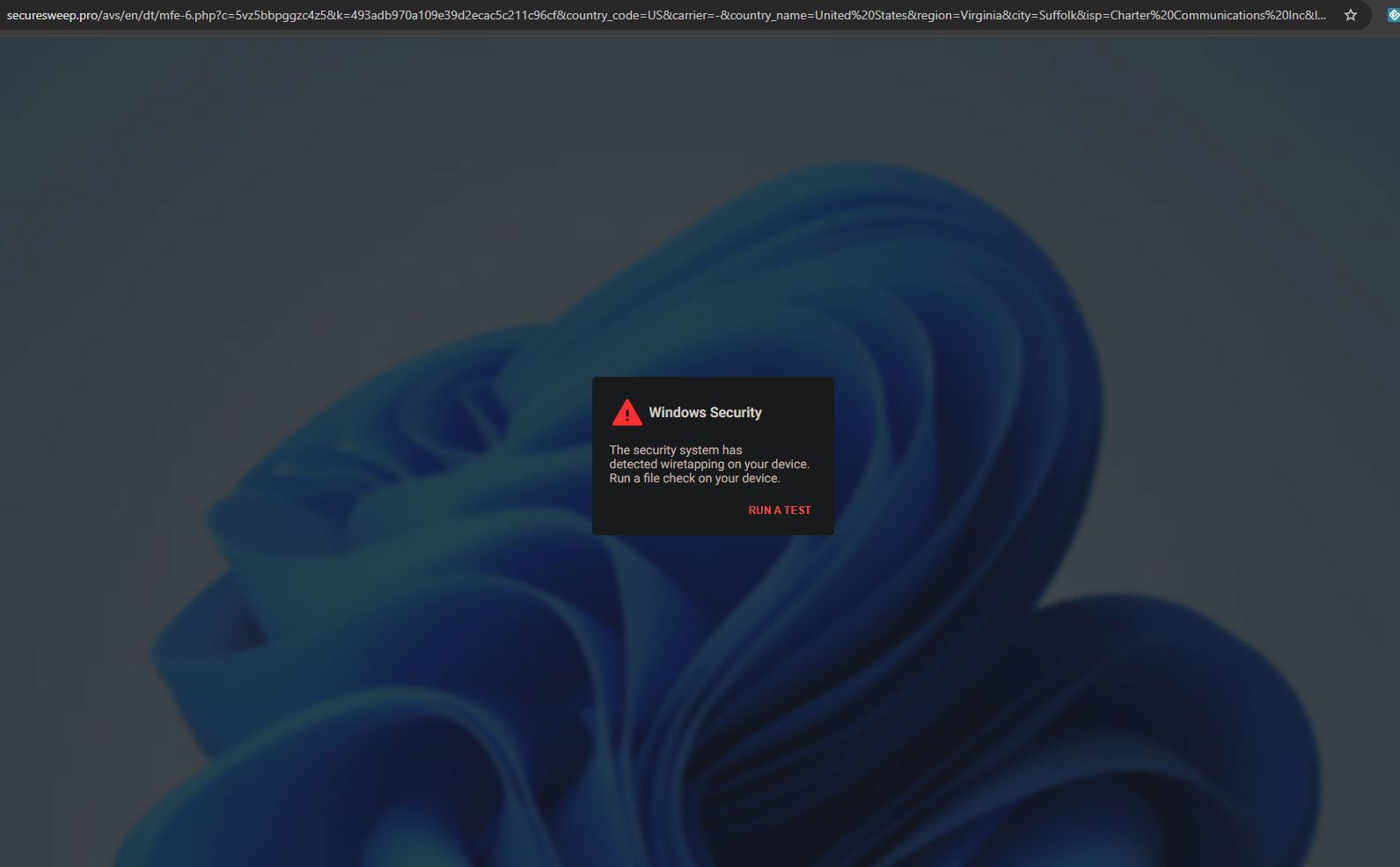
Task: Click the "Windows Security" dialog title
Action: point(705,413)
